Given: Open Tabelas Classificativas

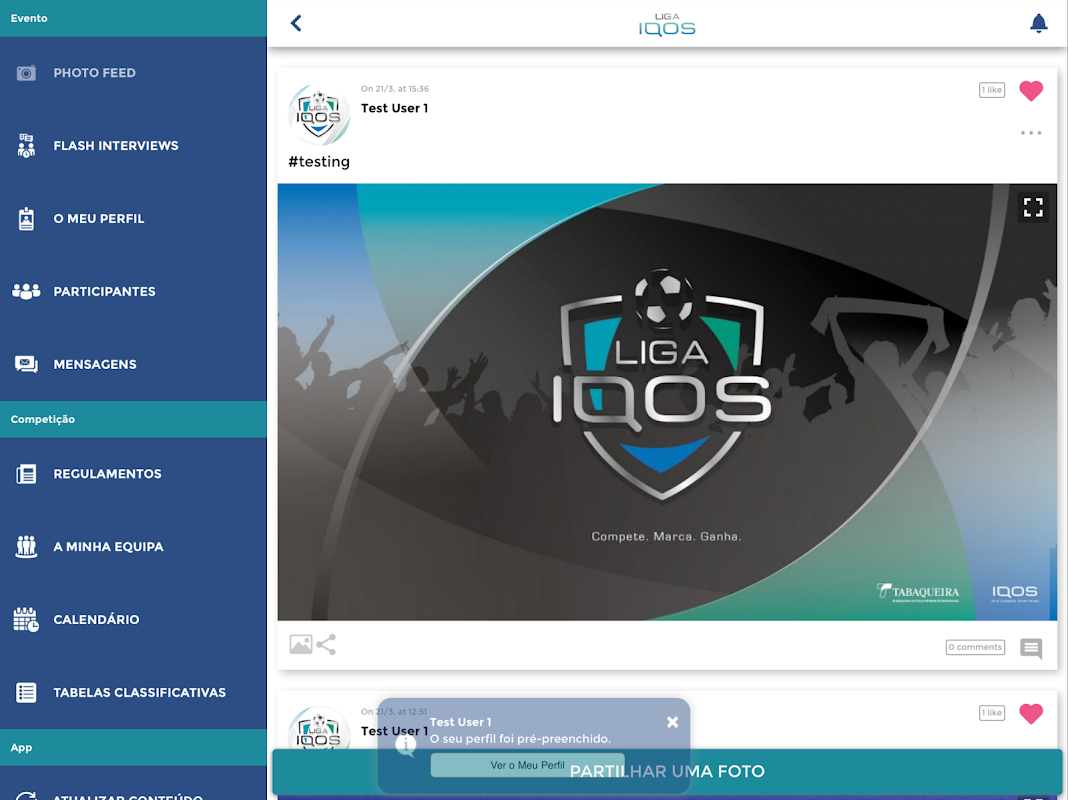Looking at the screenshot, I should pos(133,692).
